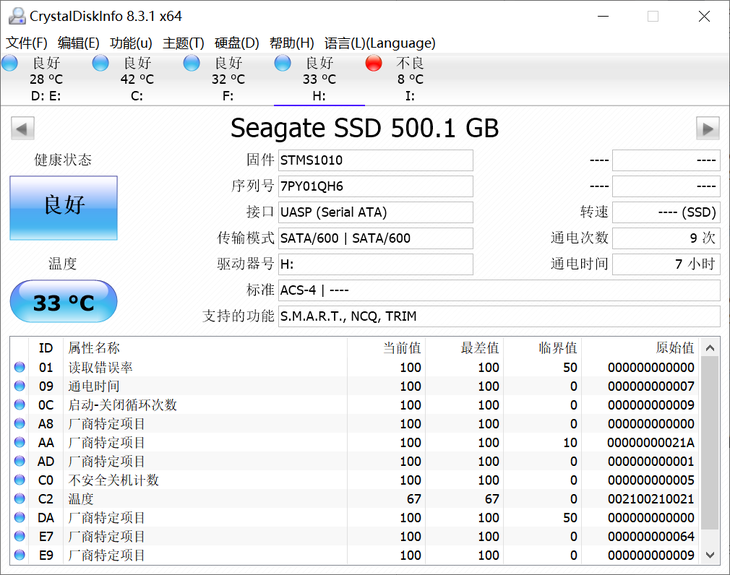
Task: Open the 主题(T) menu
Action: coord(183,43)
